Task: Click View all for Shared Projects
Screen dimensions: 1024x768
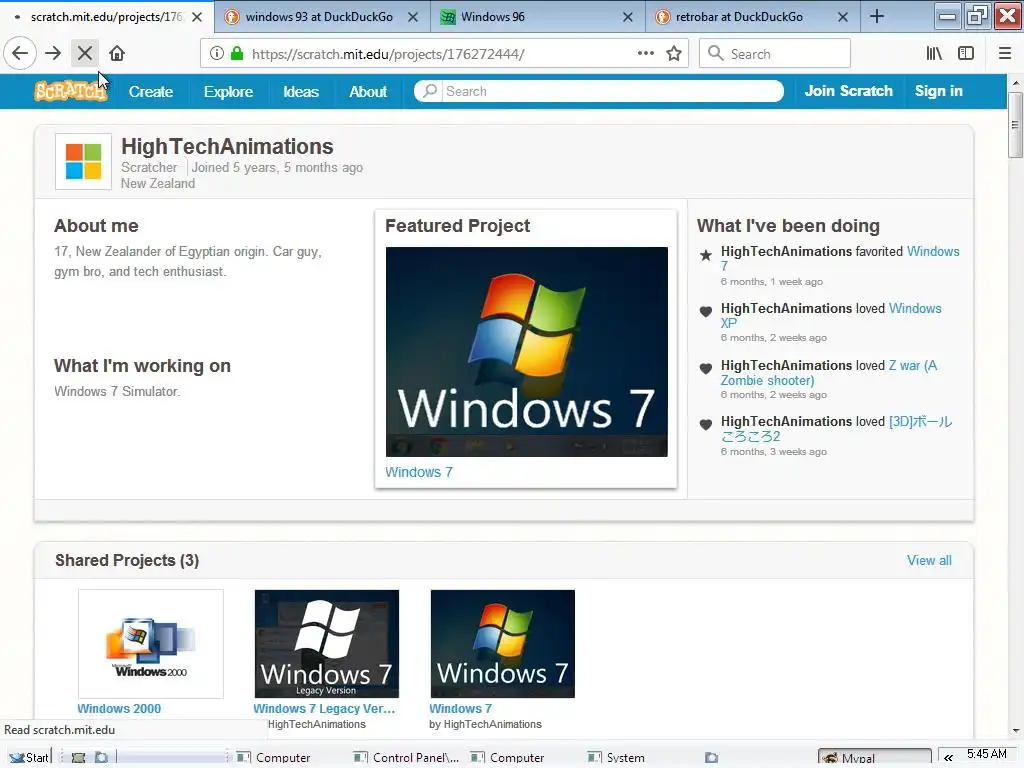Action: pos(929,560)
